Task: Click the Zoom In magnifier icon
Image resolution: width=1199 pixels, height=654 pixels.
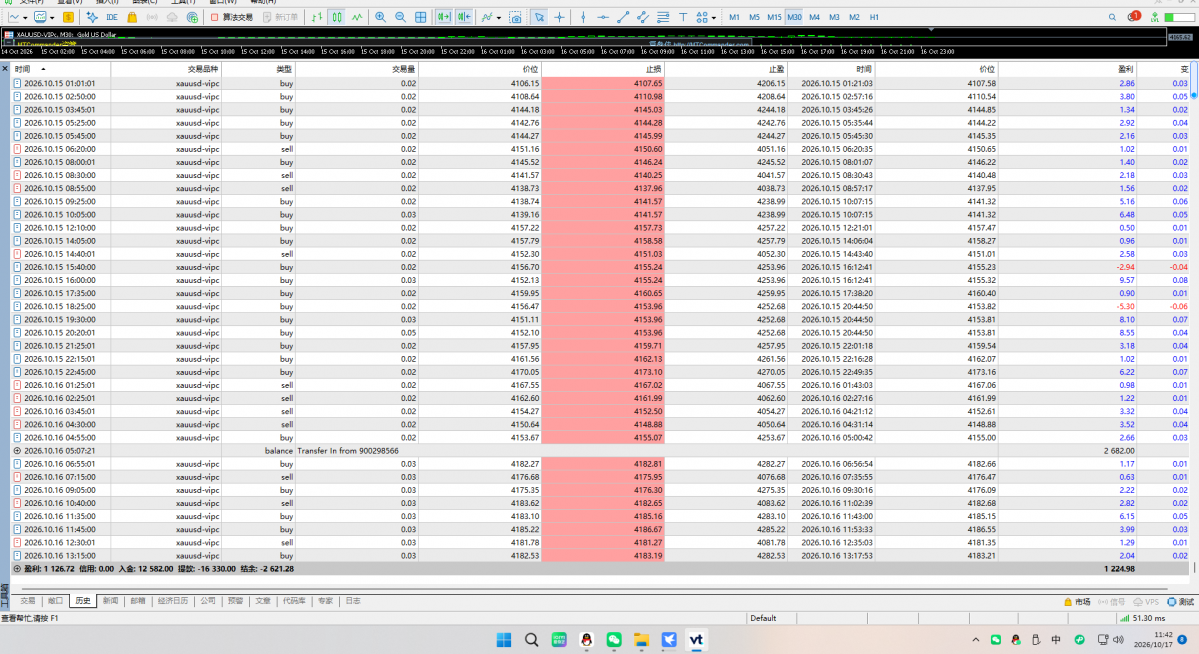Action: point(380,17)
